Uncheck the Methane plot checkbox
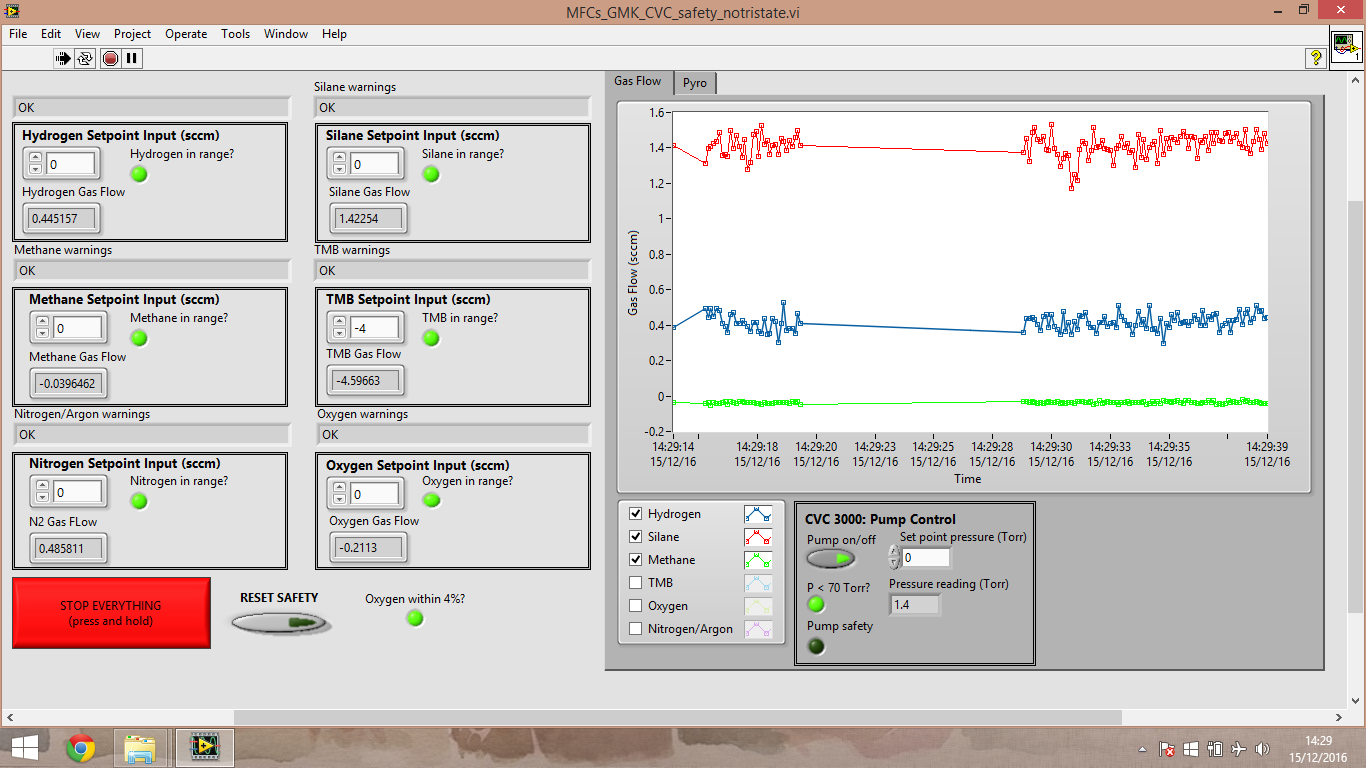Viewport: 1366px width, 768px height. [x=635, y=560]
